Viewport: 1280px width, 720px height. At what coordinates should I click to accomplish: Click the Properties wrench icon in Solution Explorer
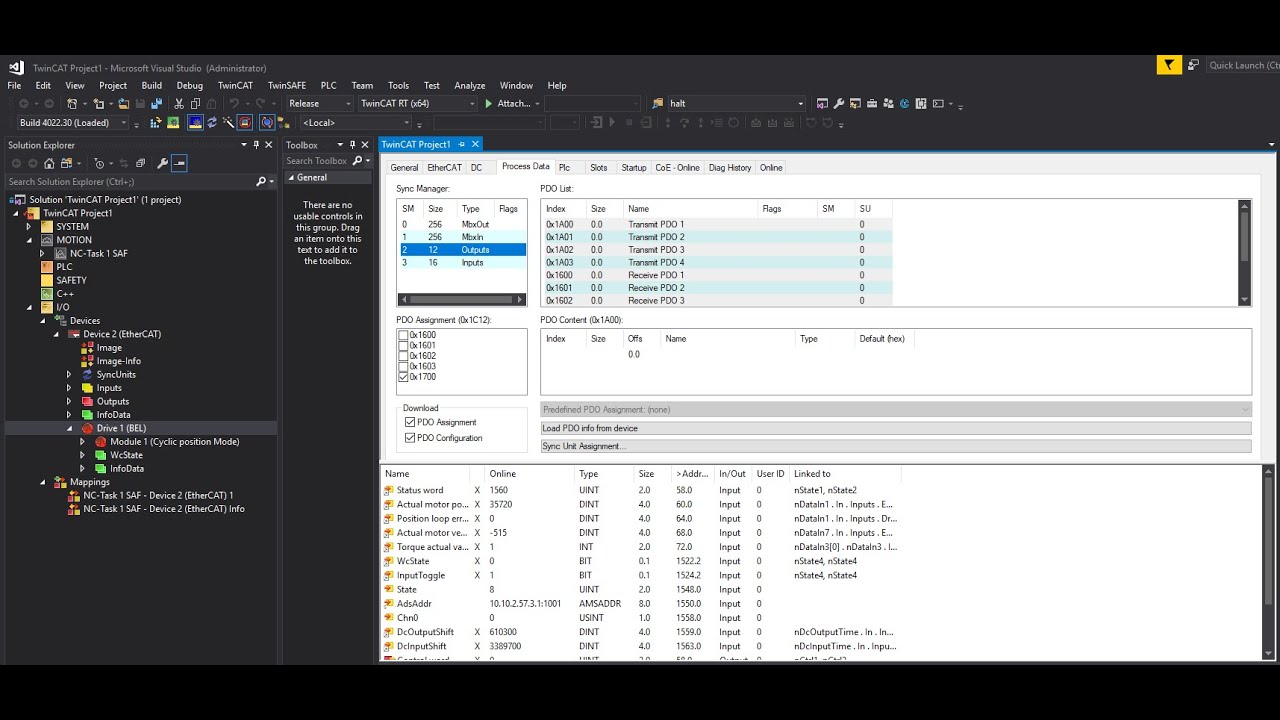[162, 163]
